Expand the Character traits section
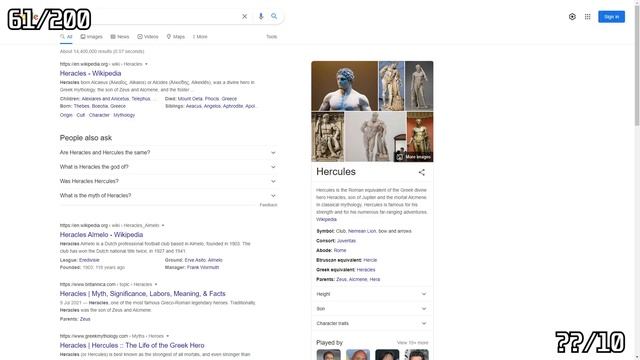The image size is (640, 360). [372, 323]
